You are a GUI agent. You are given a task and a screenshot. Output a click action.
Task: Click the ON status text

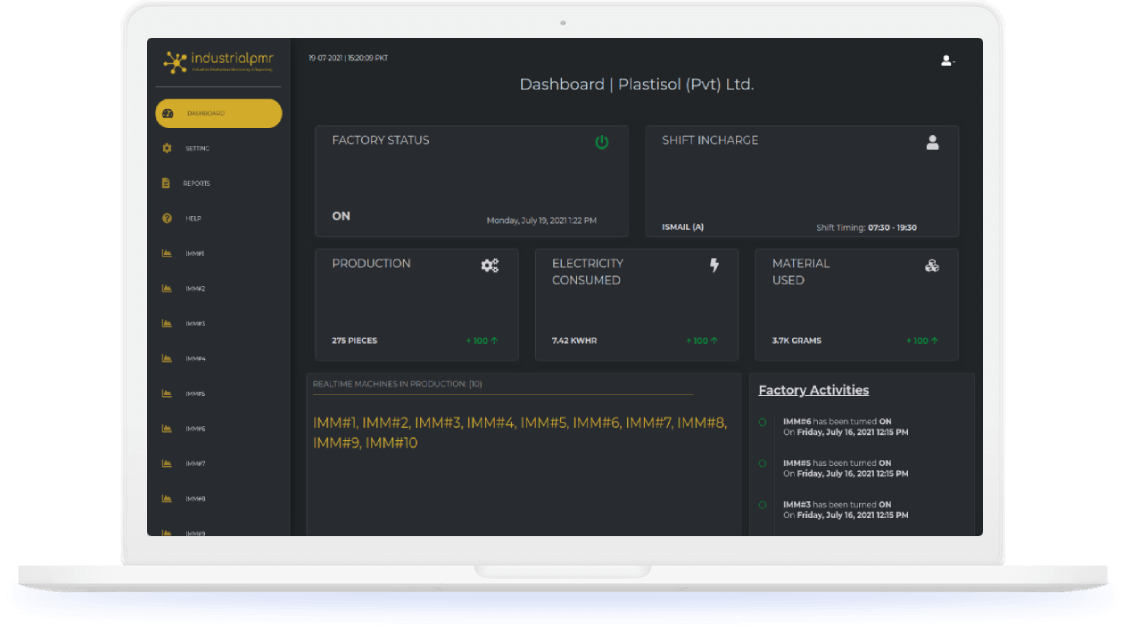pos(341,216)
